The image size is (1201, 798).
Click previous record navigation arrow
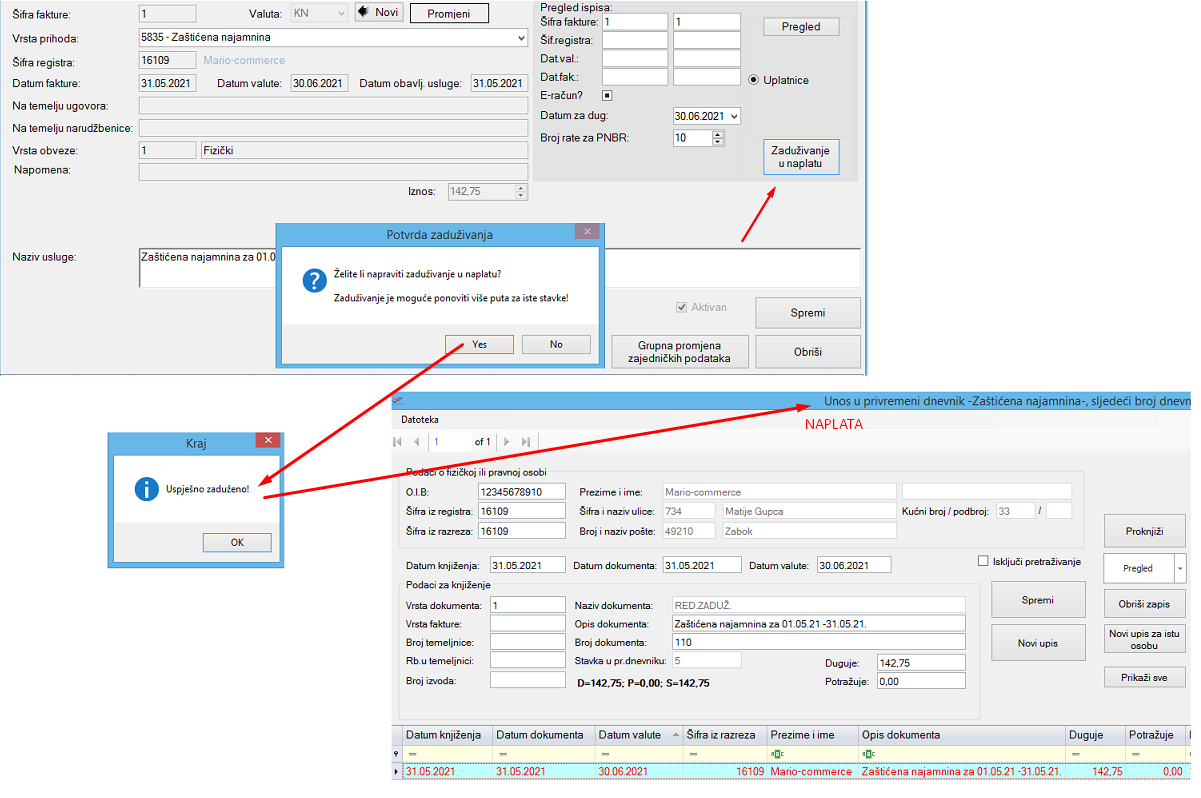(417, 441)
